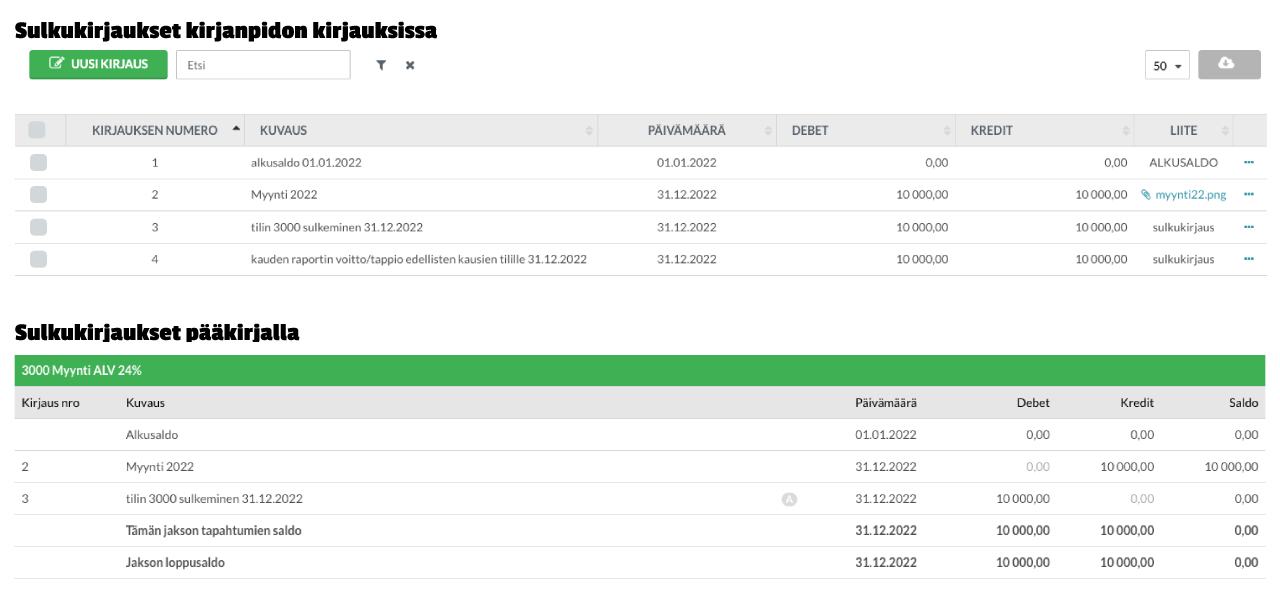Toggle the select-all checkbox in table header
This screenshot has height=601, width=1280.
tap(37, 130)
